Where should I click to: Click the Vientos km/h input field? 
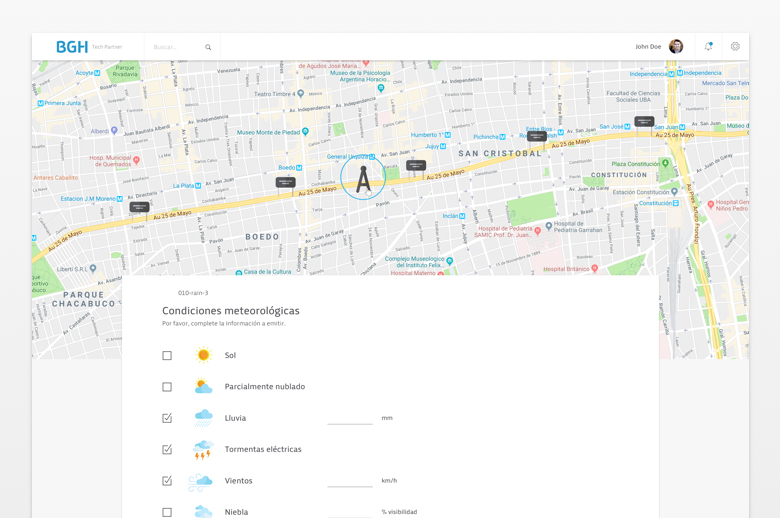click(x=350, y=481)
